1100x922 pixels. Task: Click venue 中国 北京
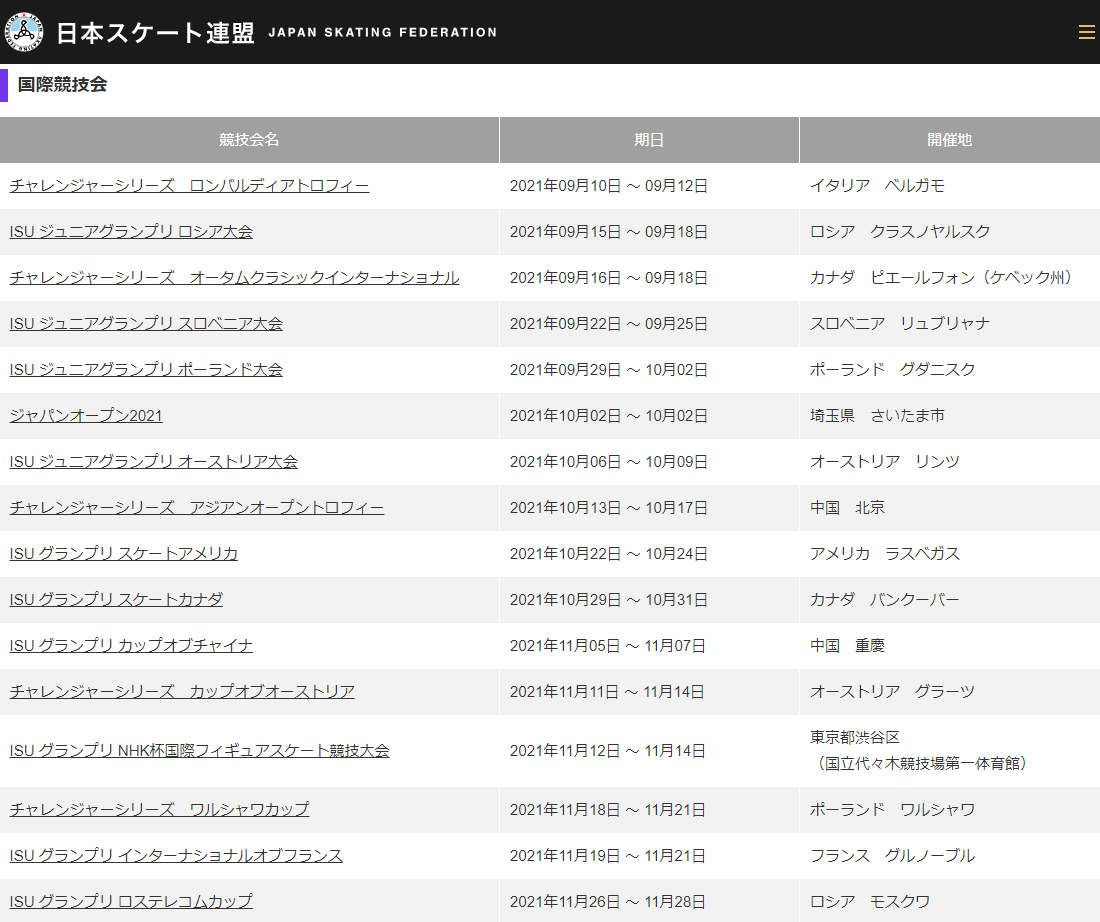(847, 507)
